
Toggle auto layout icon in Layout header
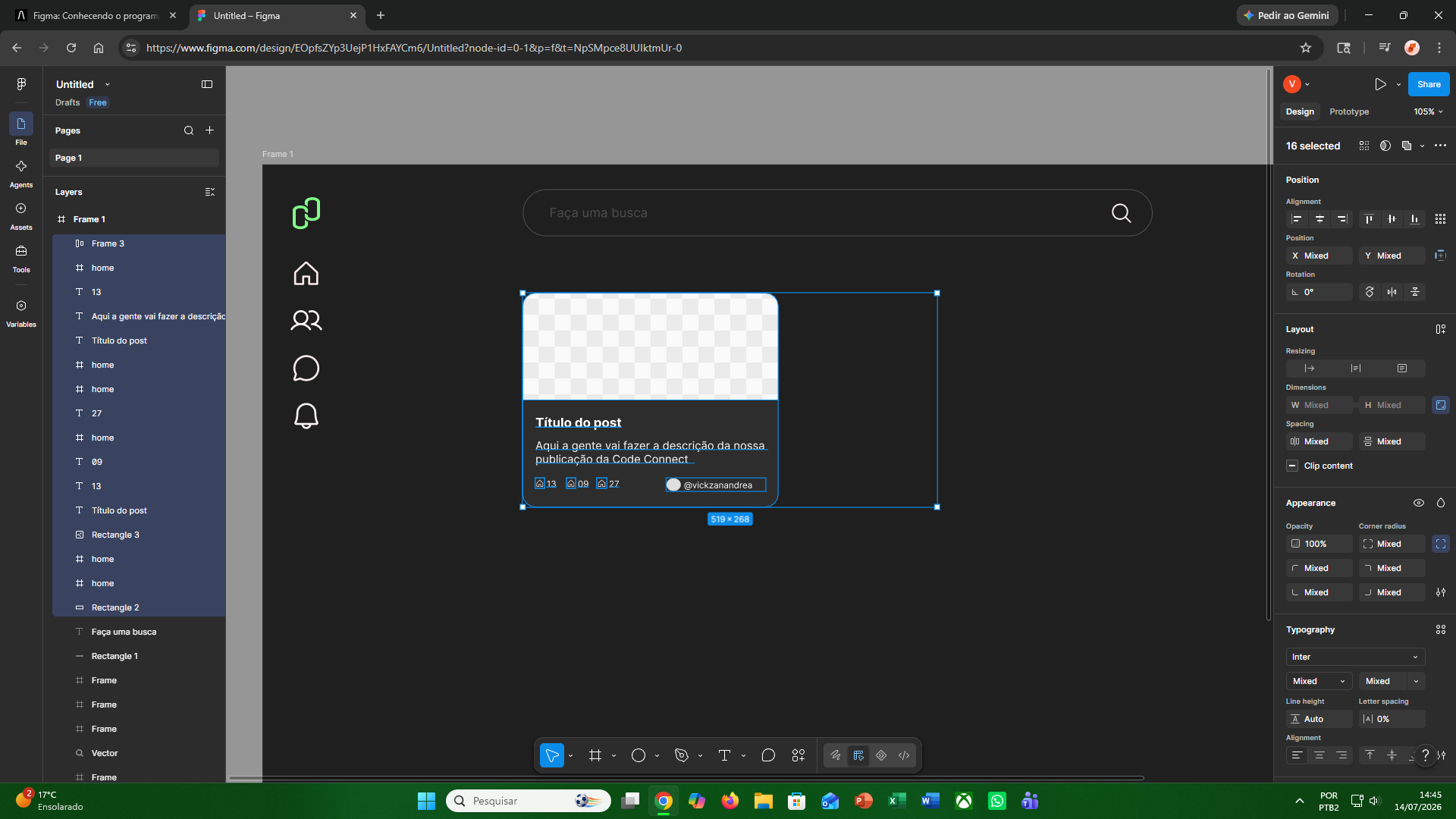tap(1440, 329)
